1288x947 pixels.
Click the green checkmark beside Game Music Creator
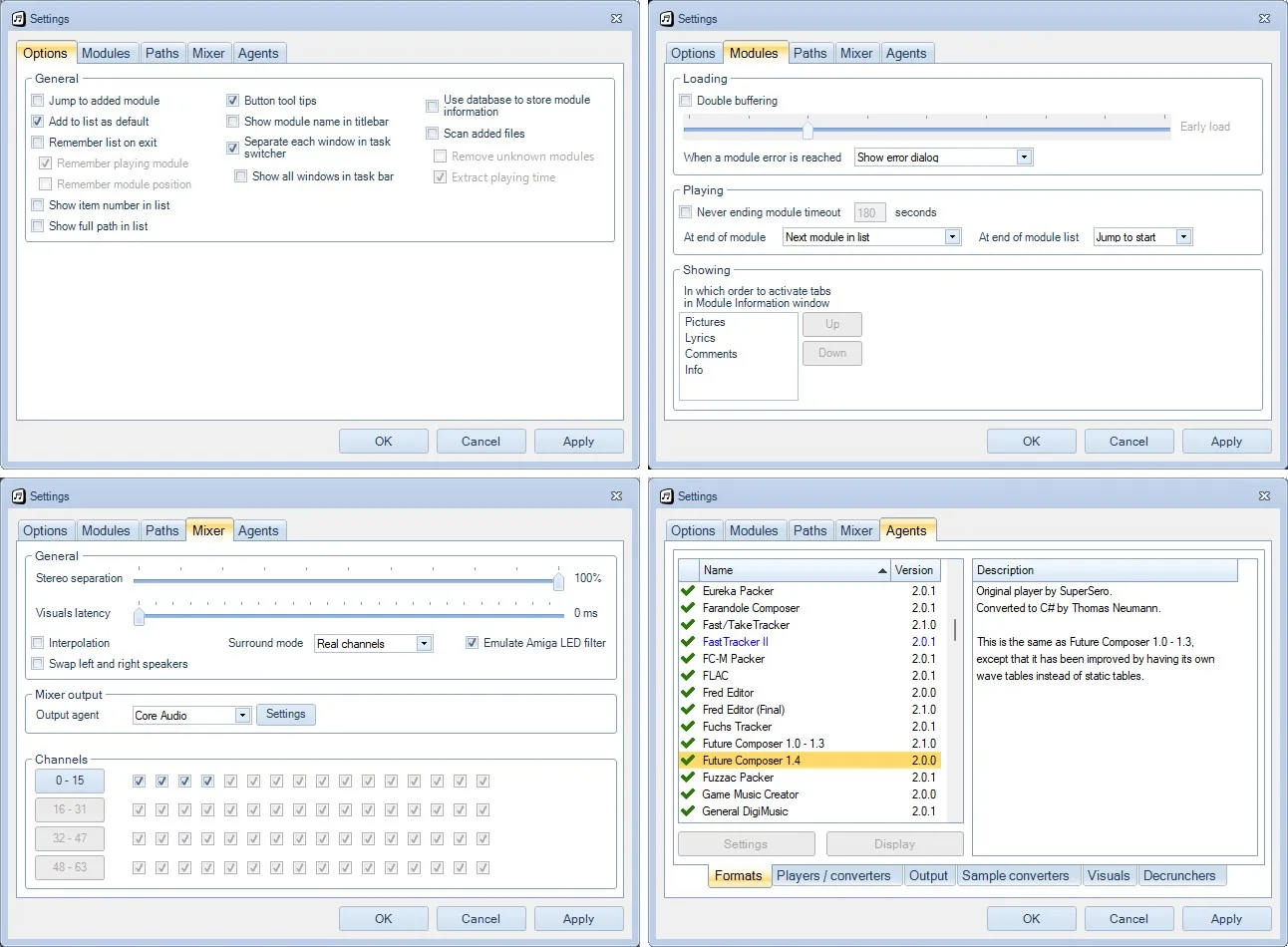[688, 794]
